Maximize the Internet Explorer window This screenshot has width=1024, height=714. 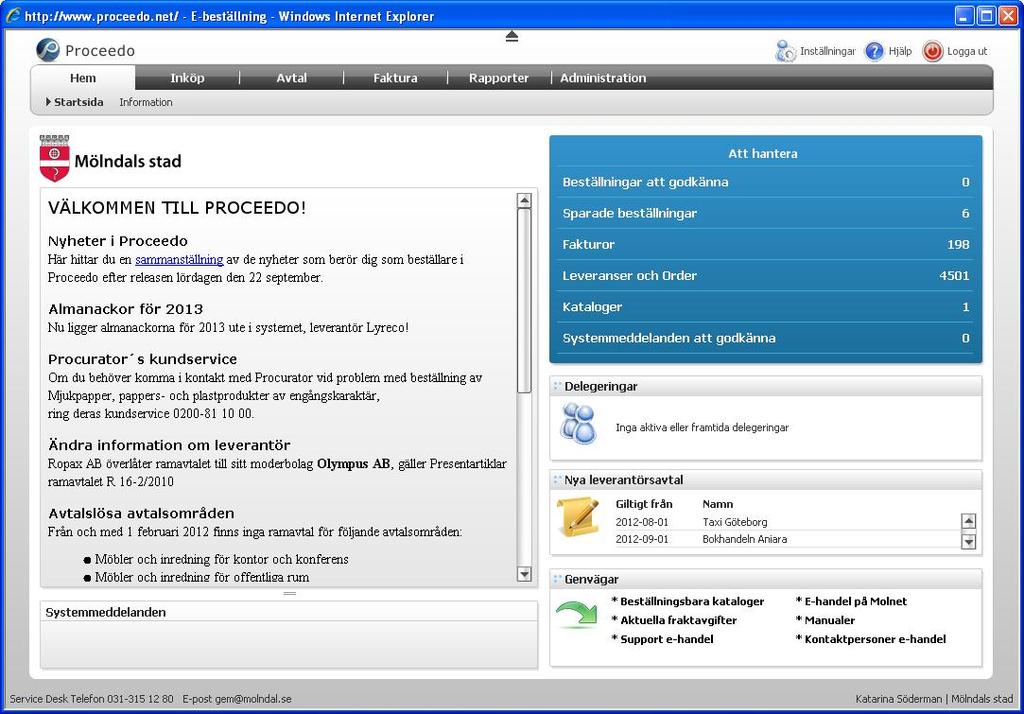[986, 15]
